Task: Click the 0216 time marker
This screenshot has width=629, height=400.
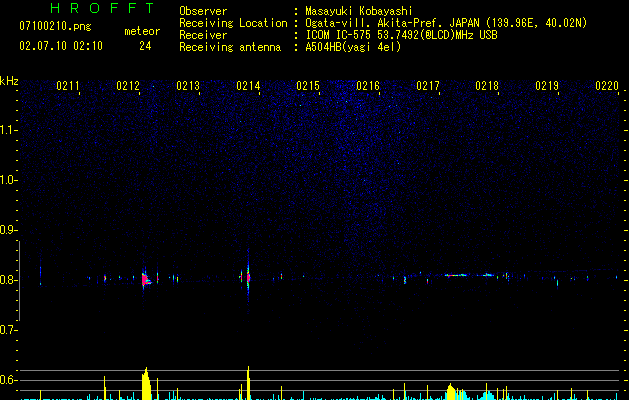Action: pos(368,85)
